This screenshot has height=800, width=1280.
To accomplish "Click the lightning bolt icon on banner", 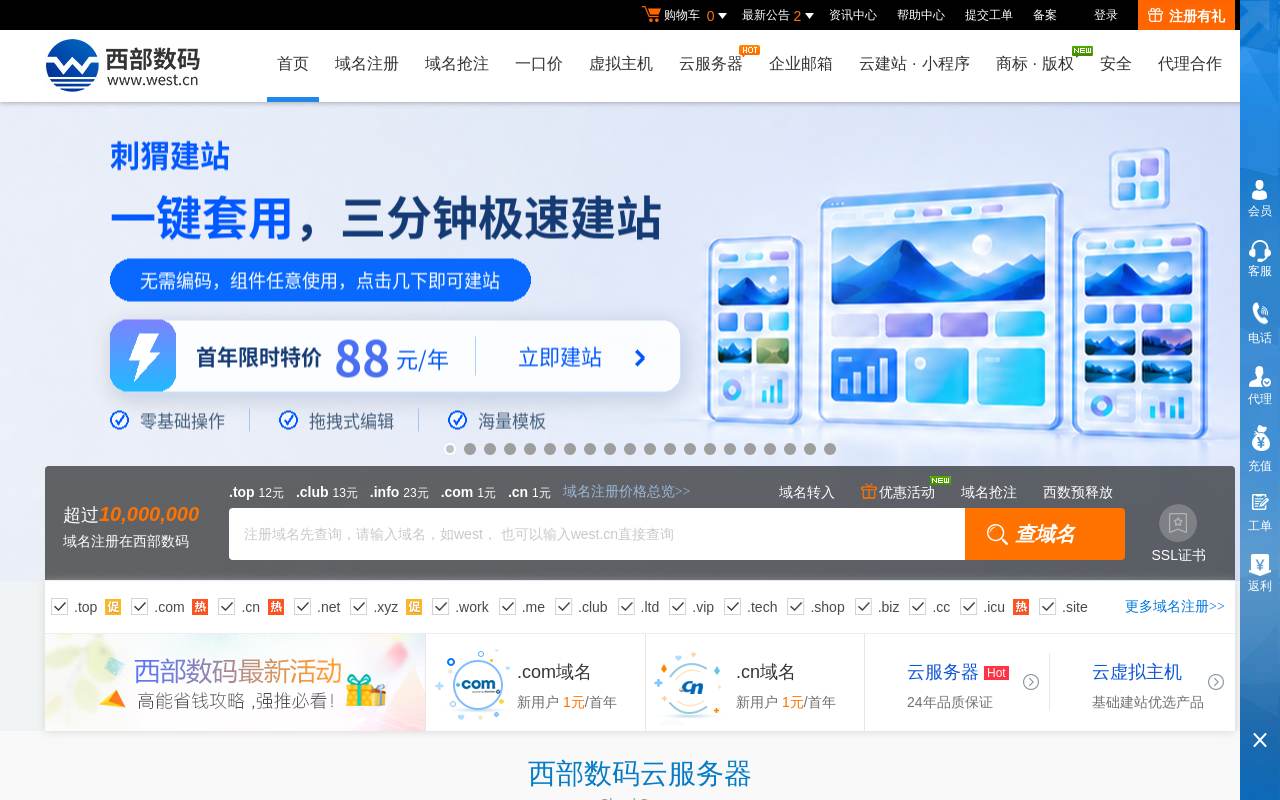I will [x=143, y=355].
